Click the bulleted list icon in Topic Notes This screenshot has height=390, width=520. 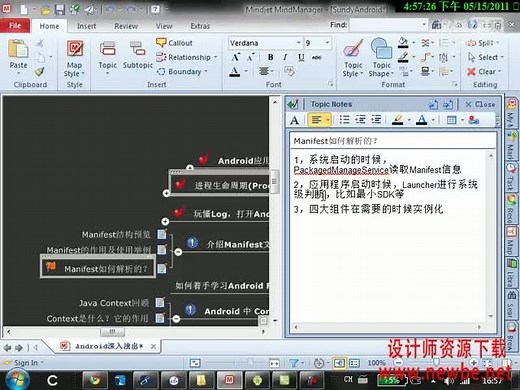(x=344, y=119)
